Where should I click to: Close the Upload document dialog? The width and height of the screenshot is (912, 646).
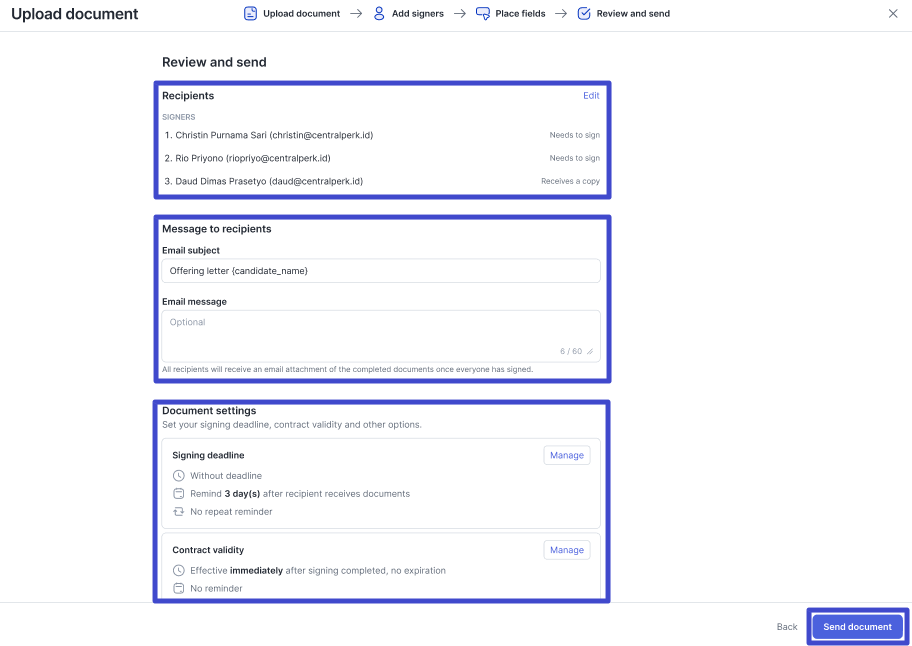click(893, 13)
